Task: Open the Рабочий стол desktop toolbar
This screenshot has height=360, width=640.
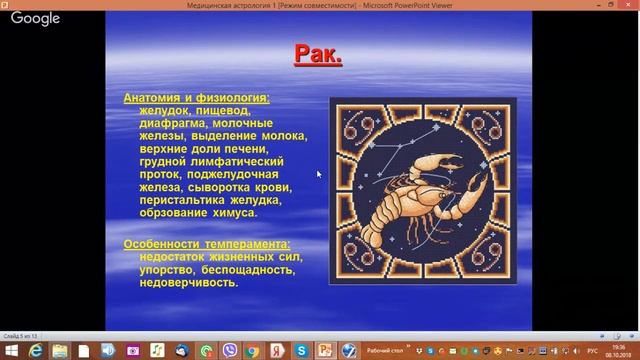Action: tap(385, 351)
